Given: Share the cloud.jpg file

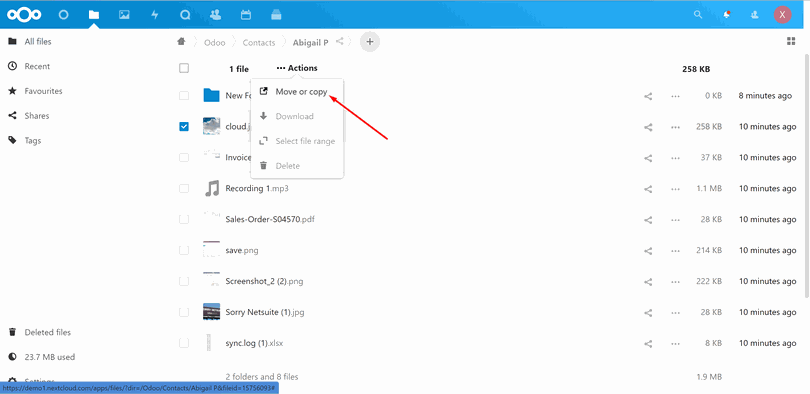Looking at the screenshot, I should pyautogui.click(x=648, y=127).
